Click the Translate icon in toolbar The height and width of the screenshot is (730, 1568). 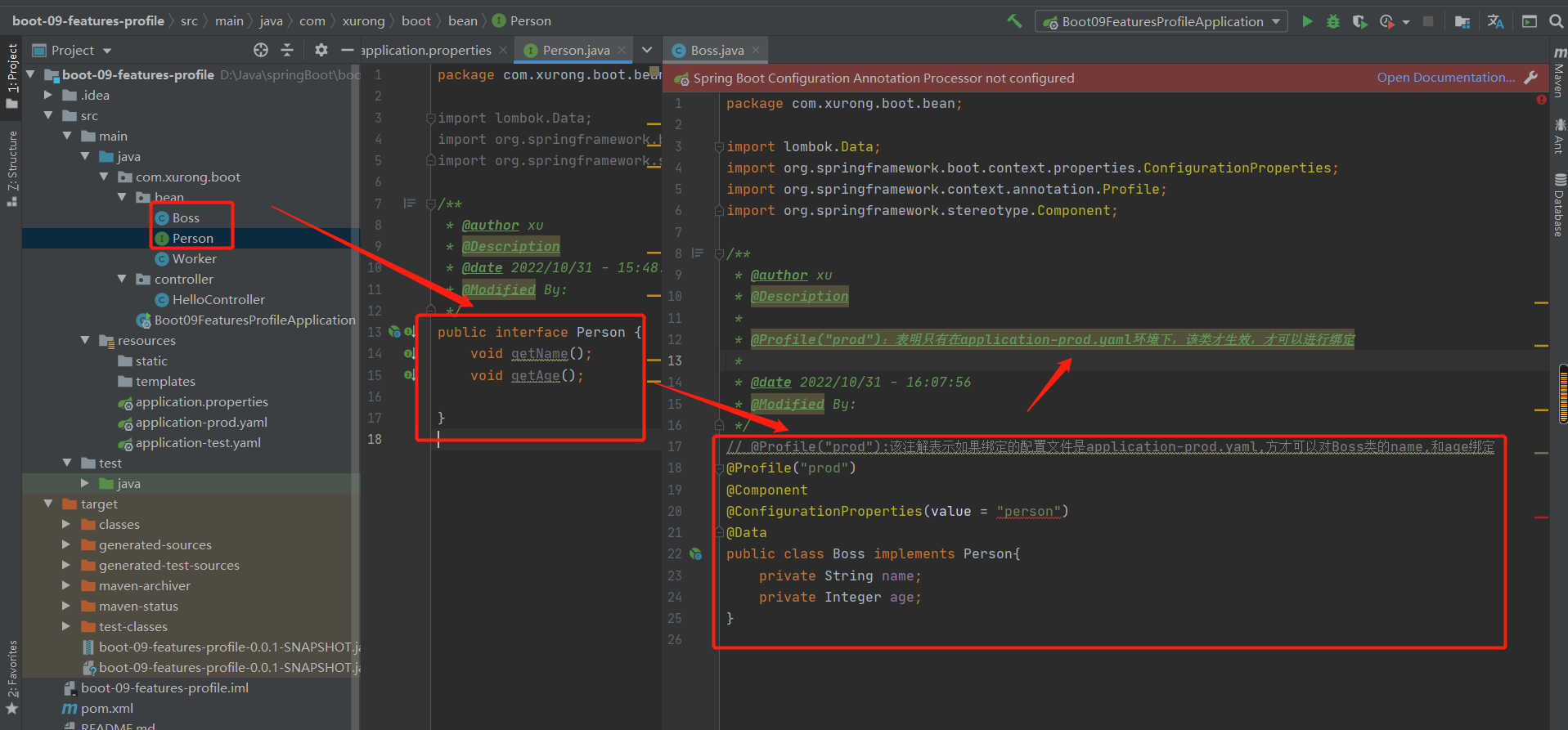click(1495, 21)
